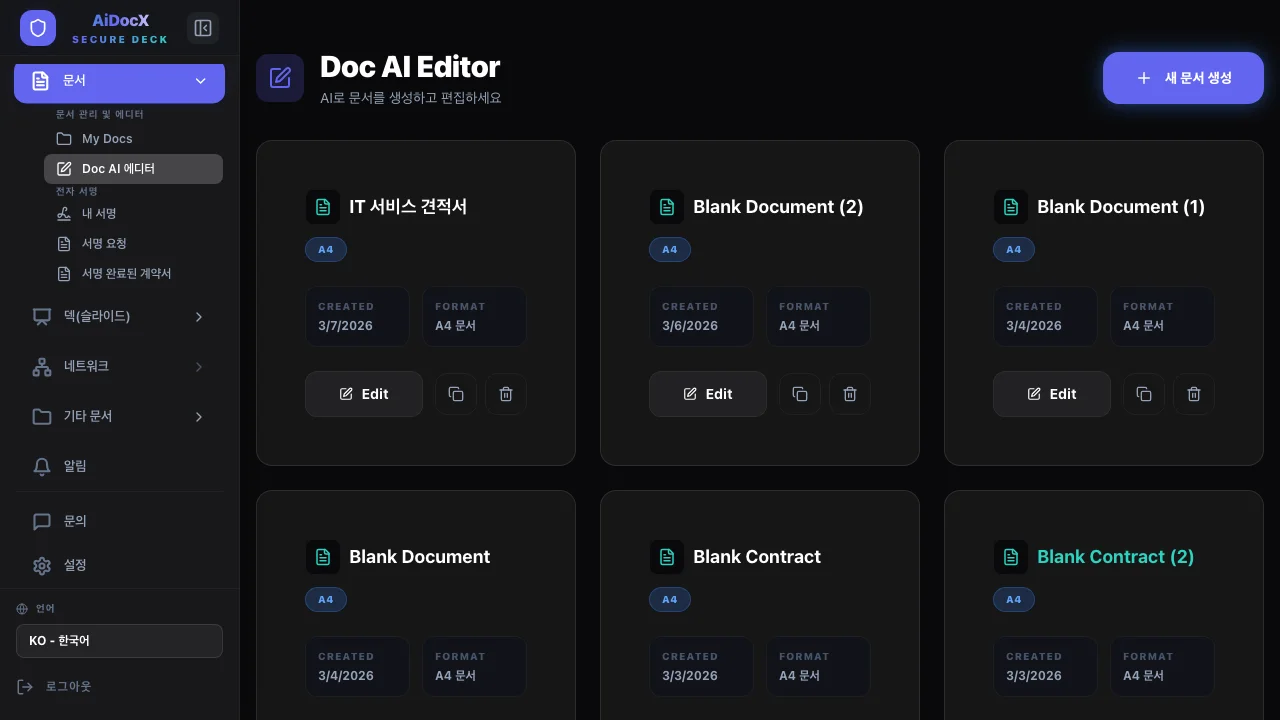Toggle the sidebar collapse icon
Image resolution: width=1280 pixels, height=720 pixels.
pos(203,28)
